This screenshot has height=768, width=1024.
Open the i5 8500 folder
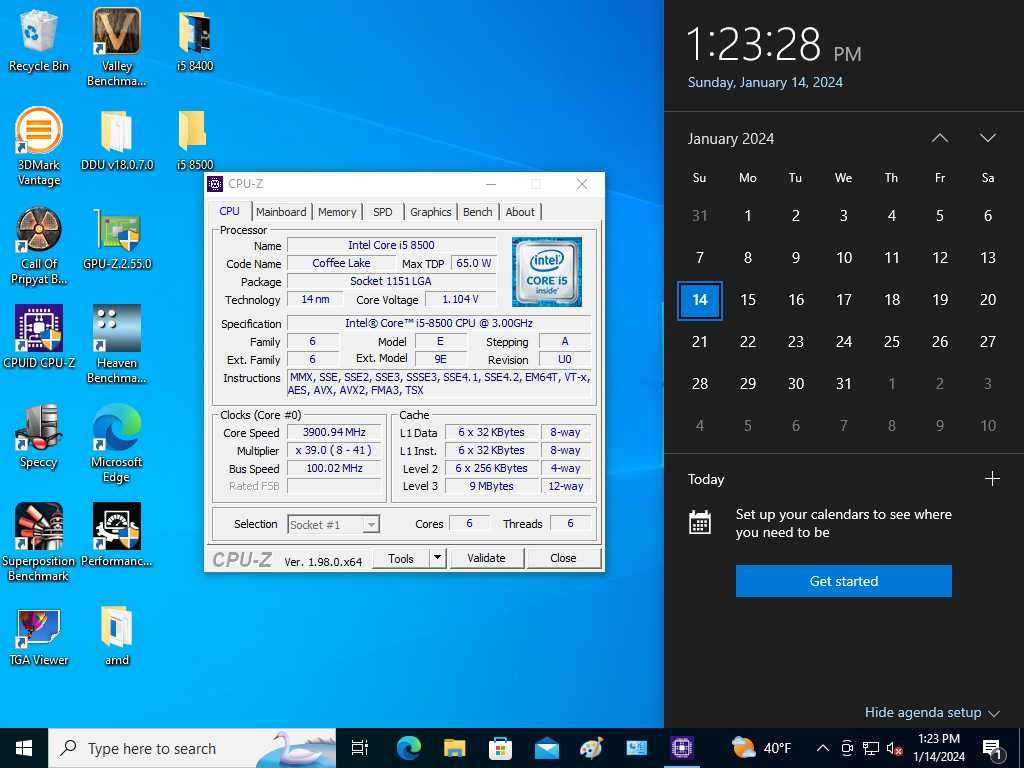195,140
